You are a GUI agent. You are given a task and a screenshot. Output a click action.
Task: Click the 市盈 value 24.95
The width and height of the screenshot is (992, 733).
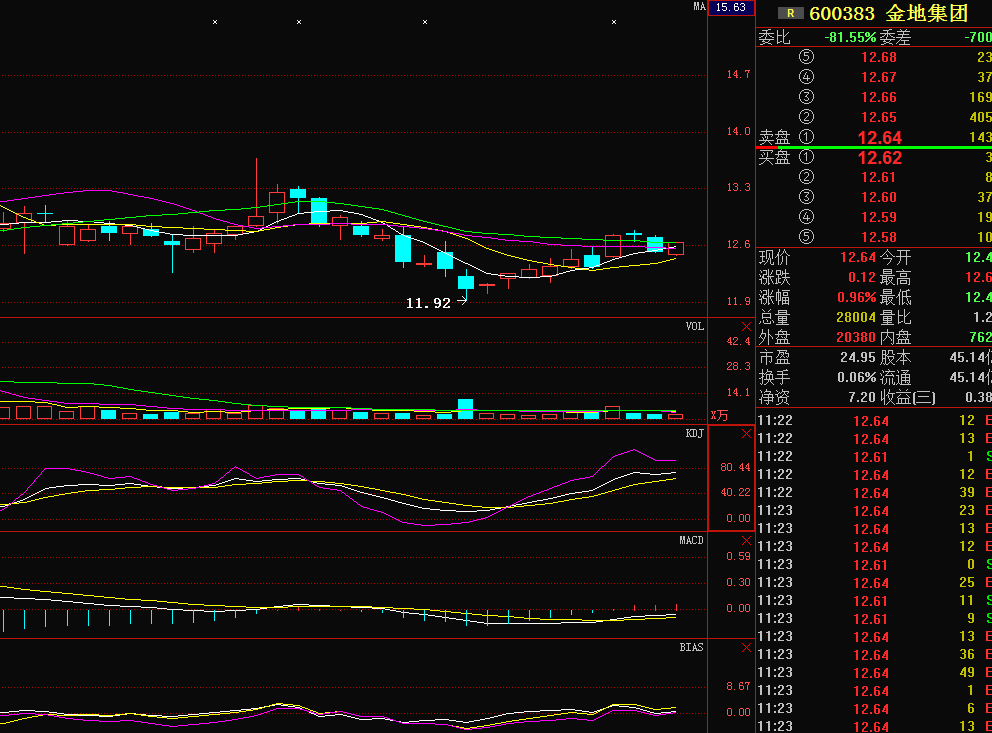point(858,357)
